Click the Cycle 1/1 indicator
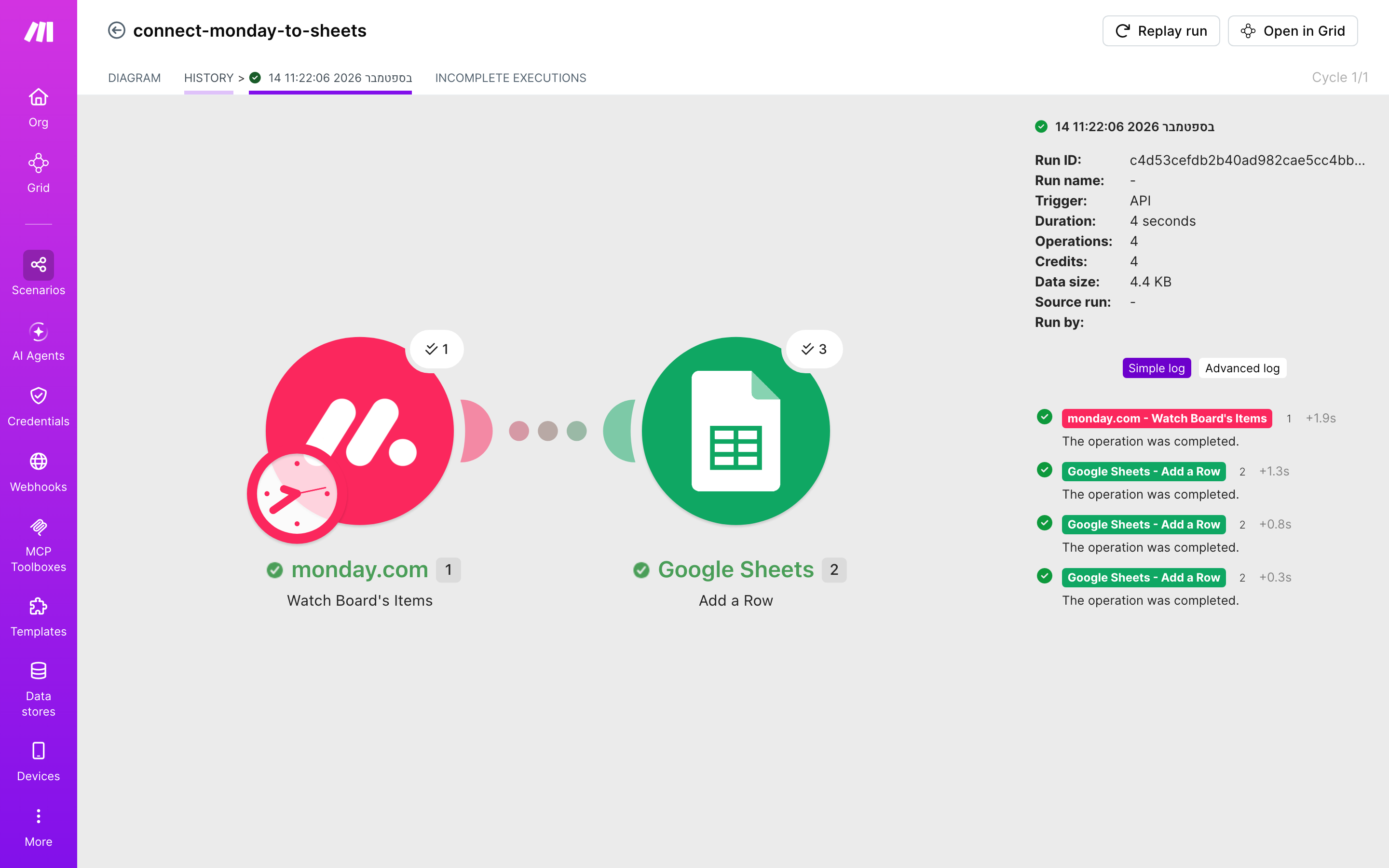 (x=1340, y=78)
